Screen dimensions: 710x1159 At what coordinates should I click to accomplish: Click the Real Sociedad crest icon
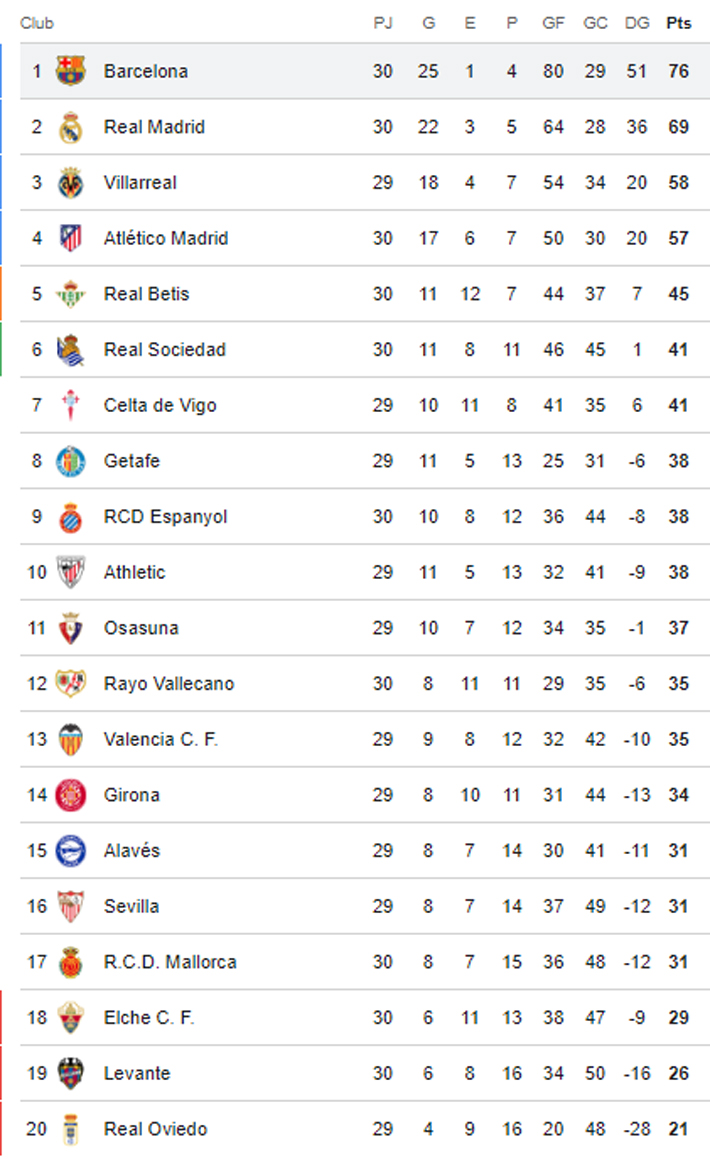pyautogui.click(x=70, y=350)
